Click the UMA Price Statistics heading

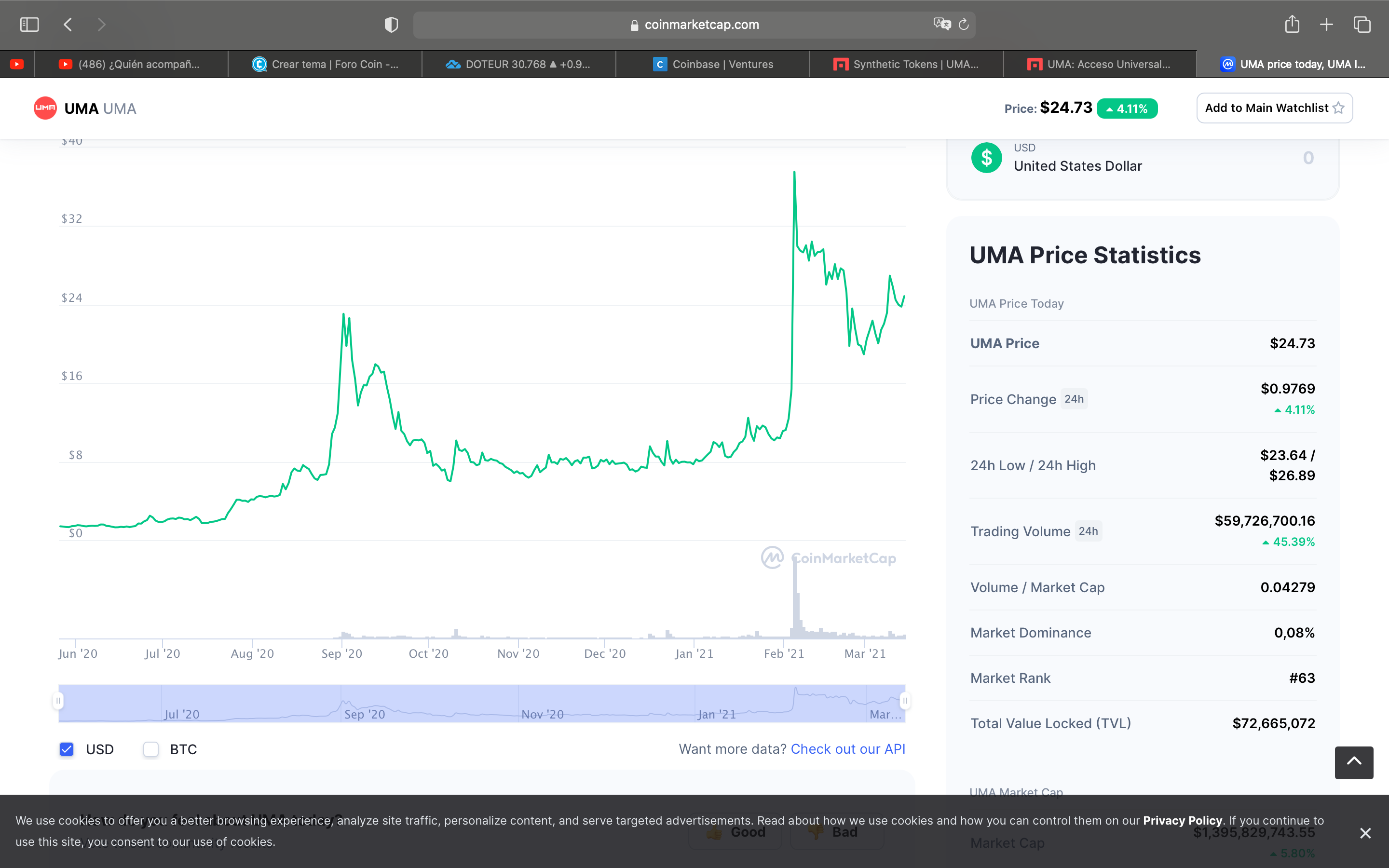pyautogui.click(x=1085, y=255)
